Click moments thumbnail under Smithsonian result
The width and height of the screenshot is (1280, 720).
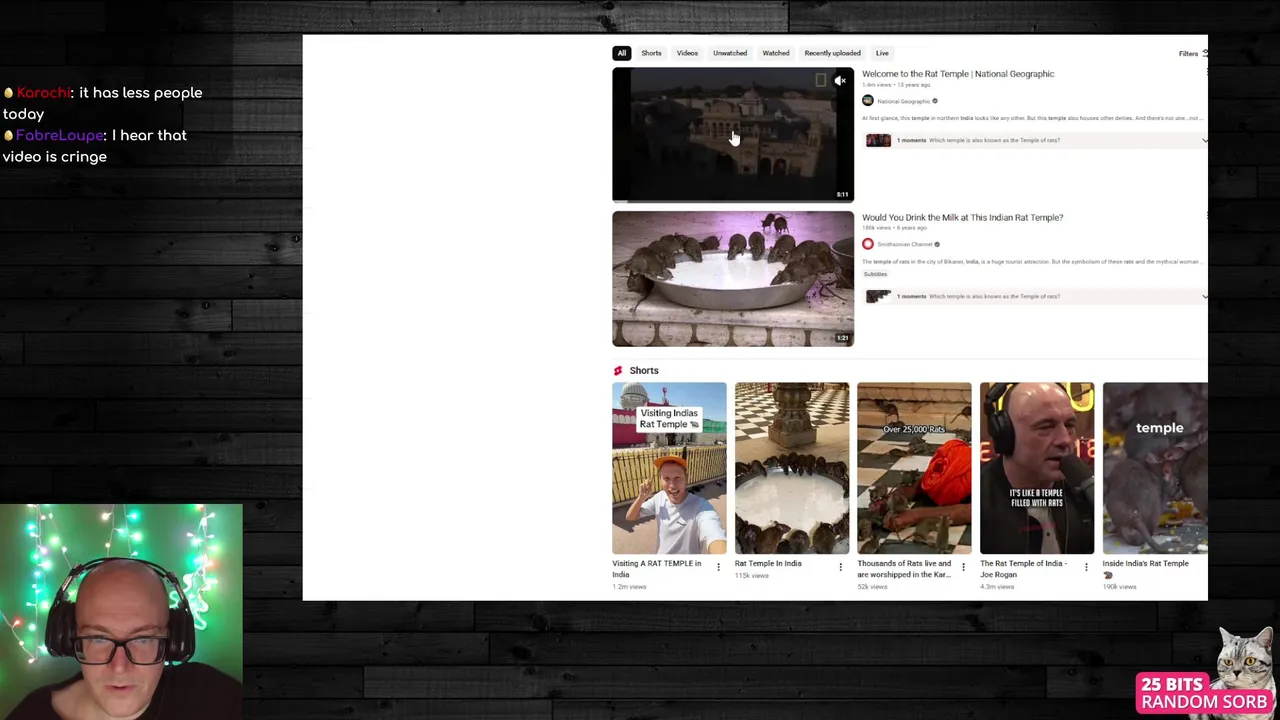pyautogui.click(x=878, y=296)
